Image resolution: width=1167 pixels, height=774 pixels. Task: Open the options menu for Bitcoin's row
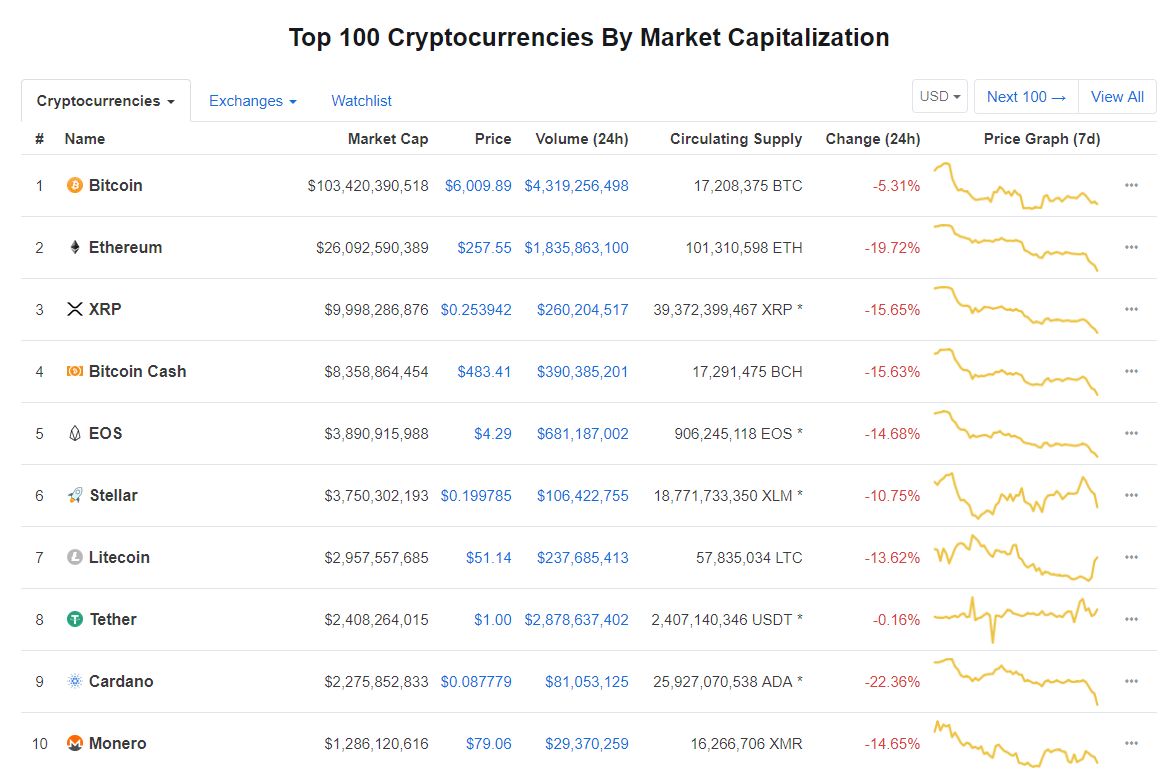(1131, 185)
